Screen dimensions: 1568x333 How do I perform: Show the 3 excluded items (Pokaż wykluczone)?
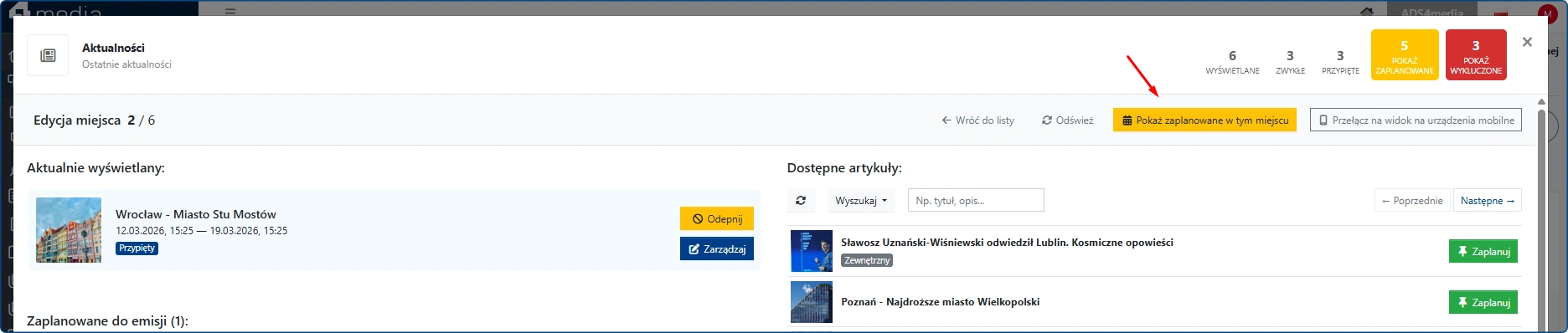1476,55
